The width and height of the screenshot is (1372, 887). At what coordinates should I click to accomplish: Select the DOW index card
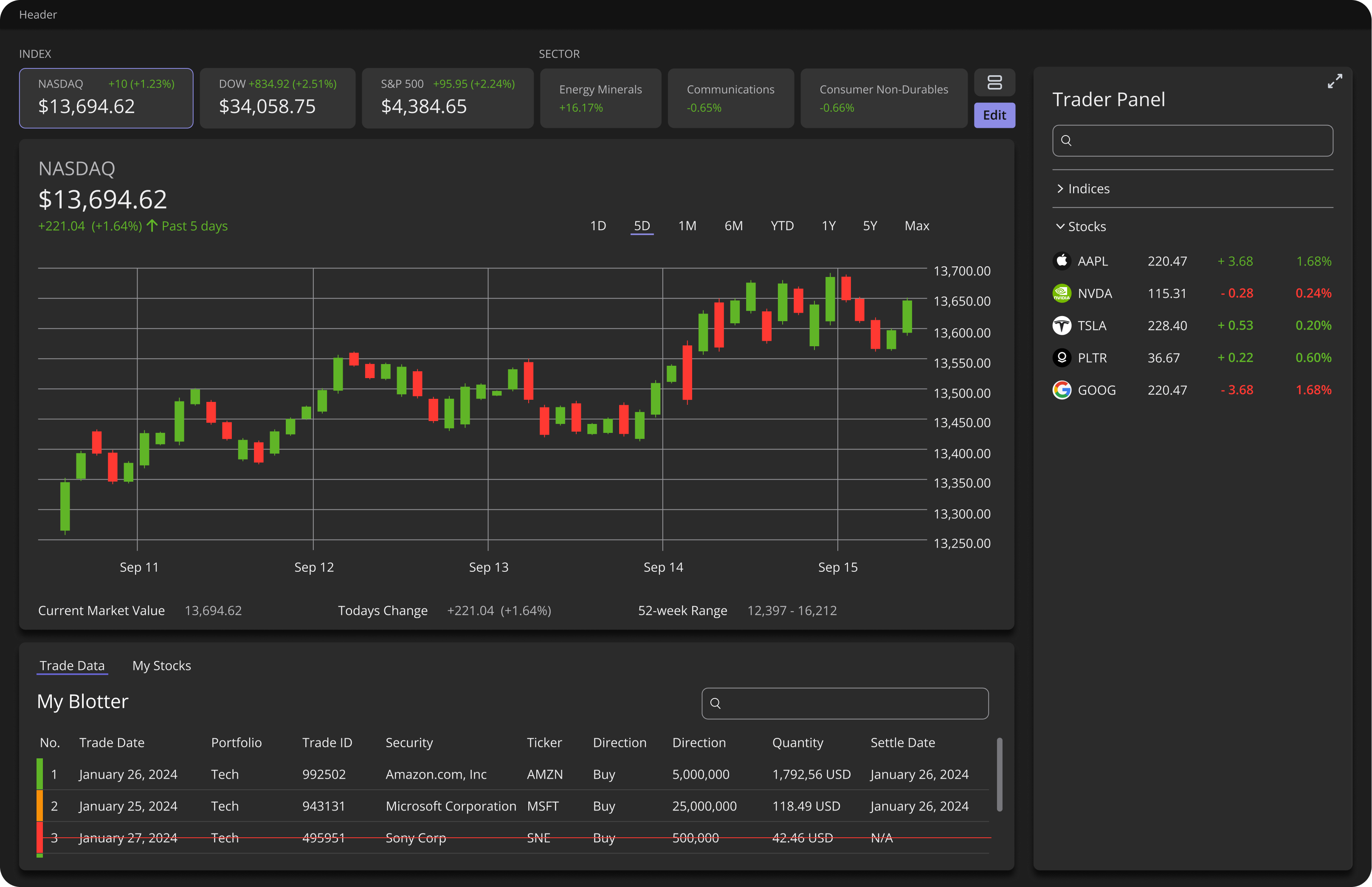(x=278, y=98)
